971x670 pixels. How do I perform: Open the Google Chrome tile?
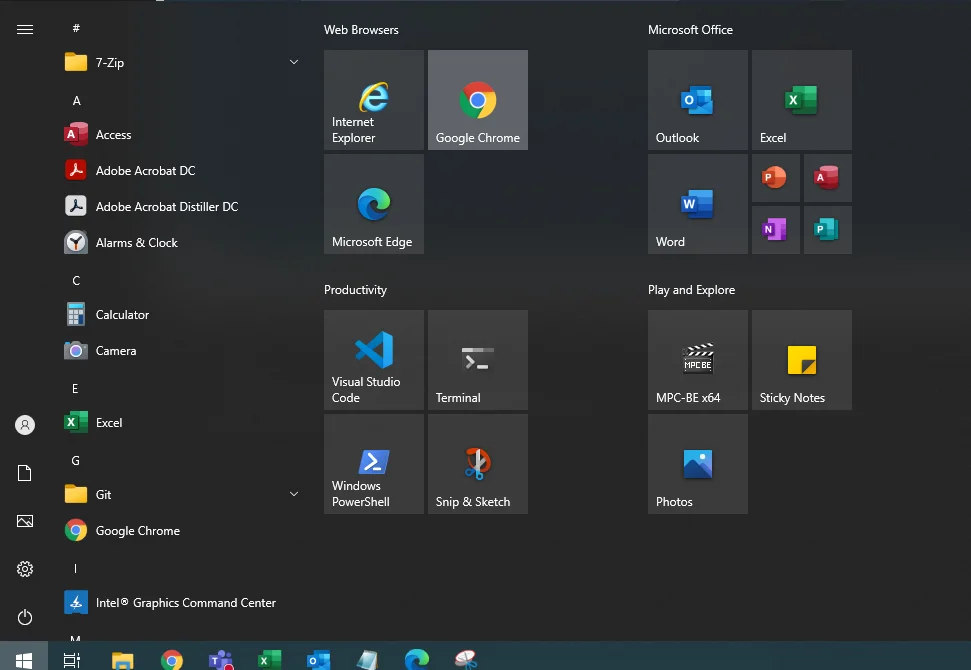click(x=477, y=100)
